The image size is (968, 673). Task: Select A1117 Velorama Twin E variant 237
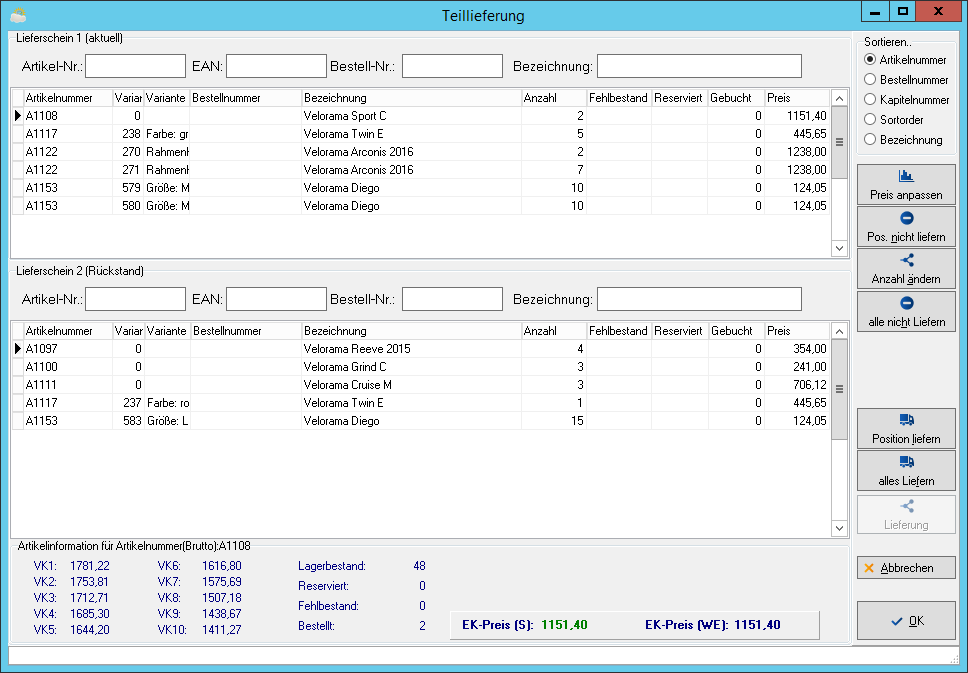tap(420, 403)
